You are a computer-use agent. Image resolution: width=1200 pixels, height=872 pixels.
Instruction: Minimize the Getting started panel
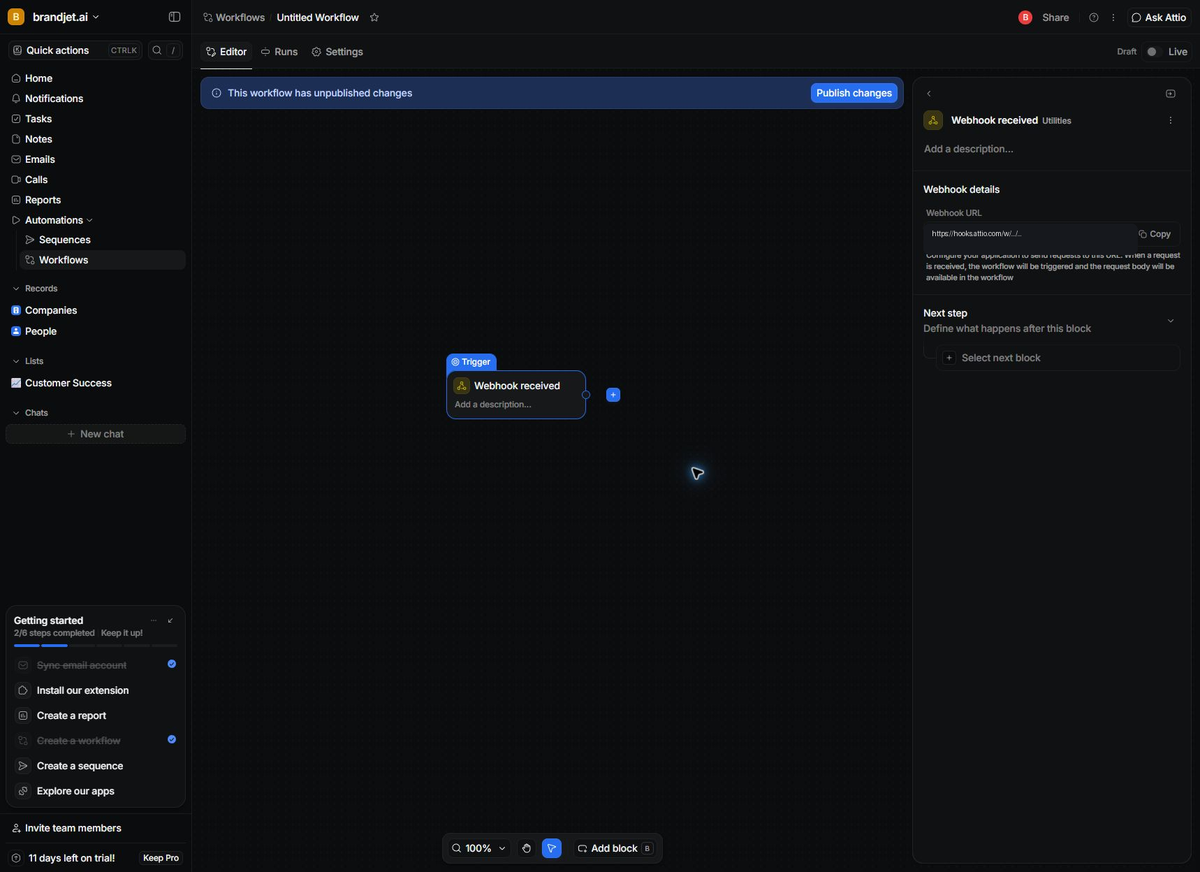170,621
